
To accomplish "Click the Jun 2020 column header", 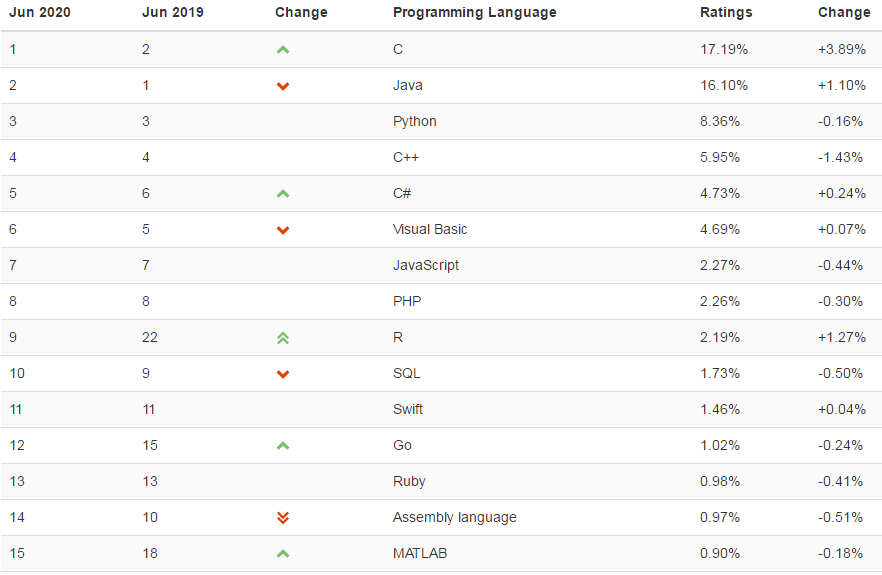I will [x=40, y=13].
